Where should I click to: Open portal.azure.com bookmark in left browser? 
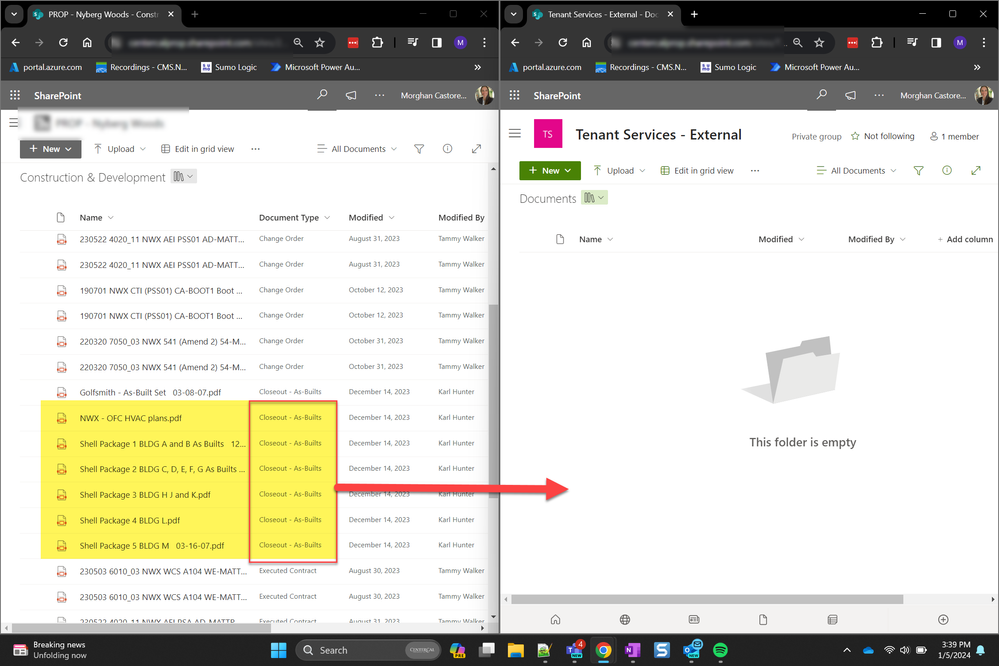(x=46, y=67)
